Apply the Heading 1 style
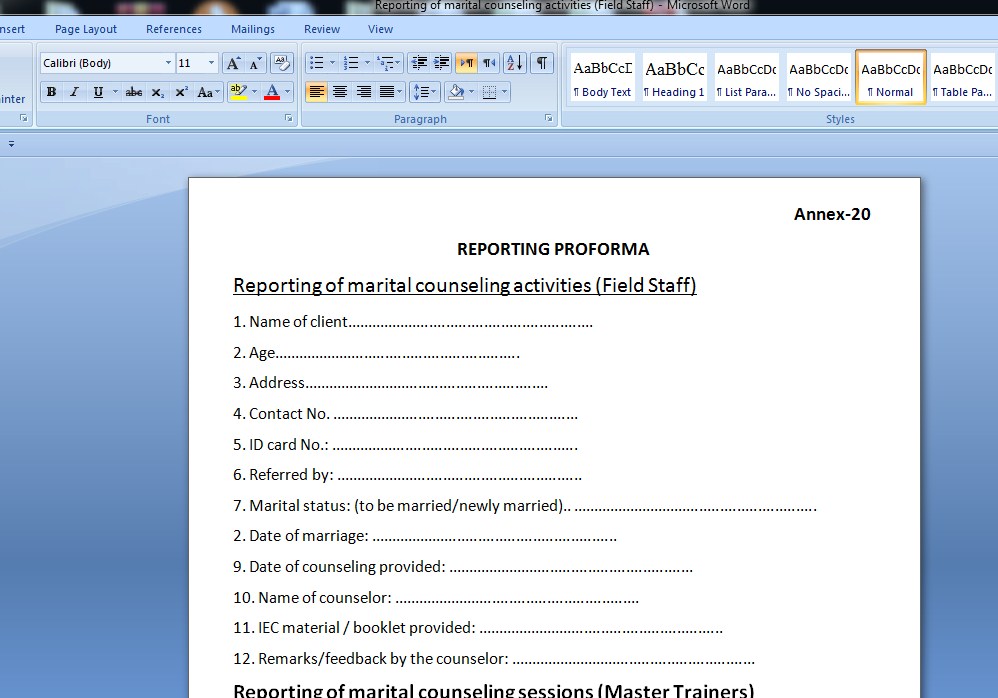This screenshot has height=698, width=998. click(x=674, y=78)
